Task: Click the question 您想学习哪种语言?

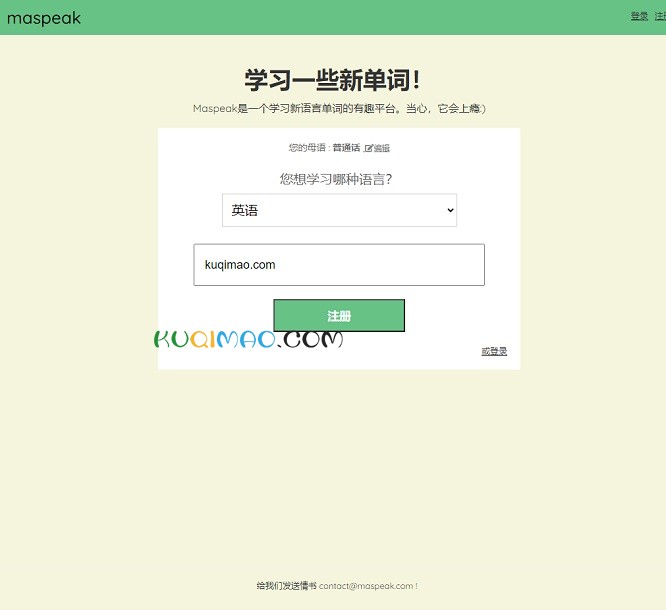Action: click(336, 179)
